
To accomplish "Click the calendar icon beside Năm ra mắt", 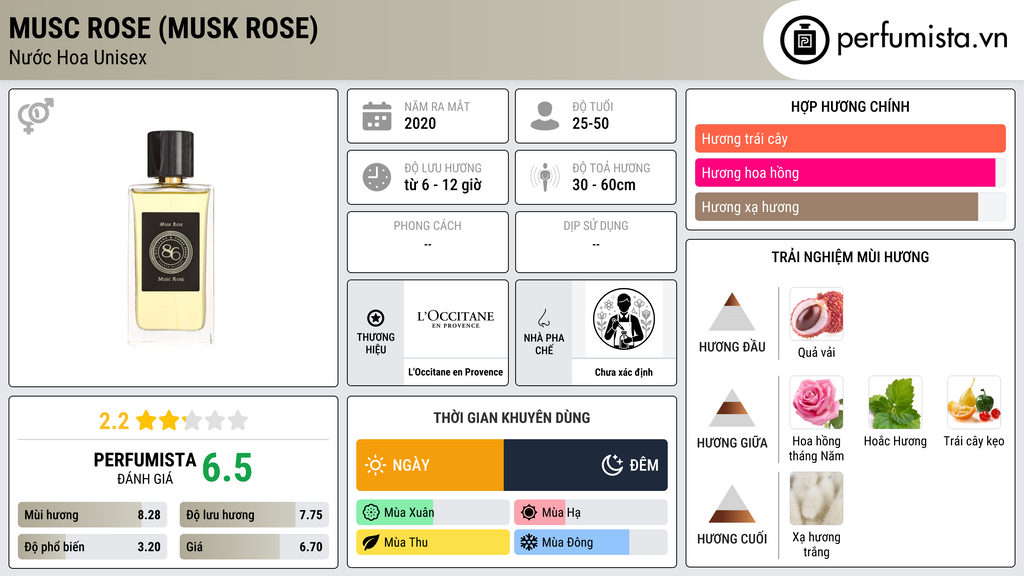I will click(x=377, y=116).
